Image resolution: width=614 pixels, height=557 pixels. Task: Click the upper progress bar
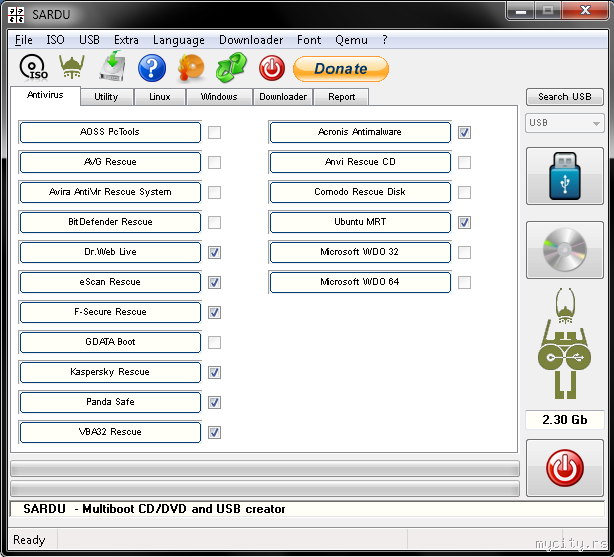point(265,468)
